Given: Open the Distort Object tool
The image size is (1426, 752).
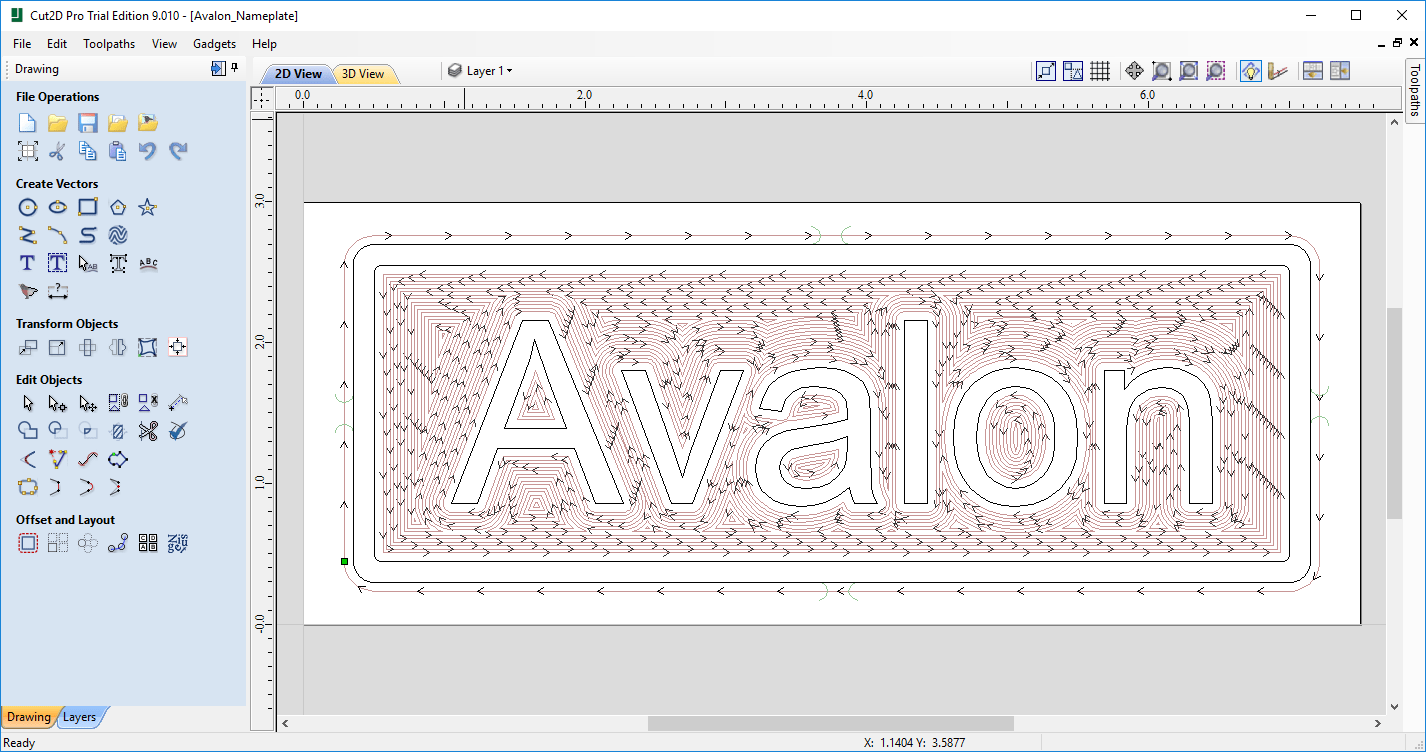Looking at the screenshot, I should 147,347.
